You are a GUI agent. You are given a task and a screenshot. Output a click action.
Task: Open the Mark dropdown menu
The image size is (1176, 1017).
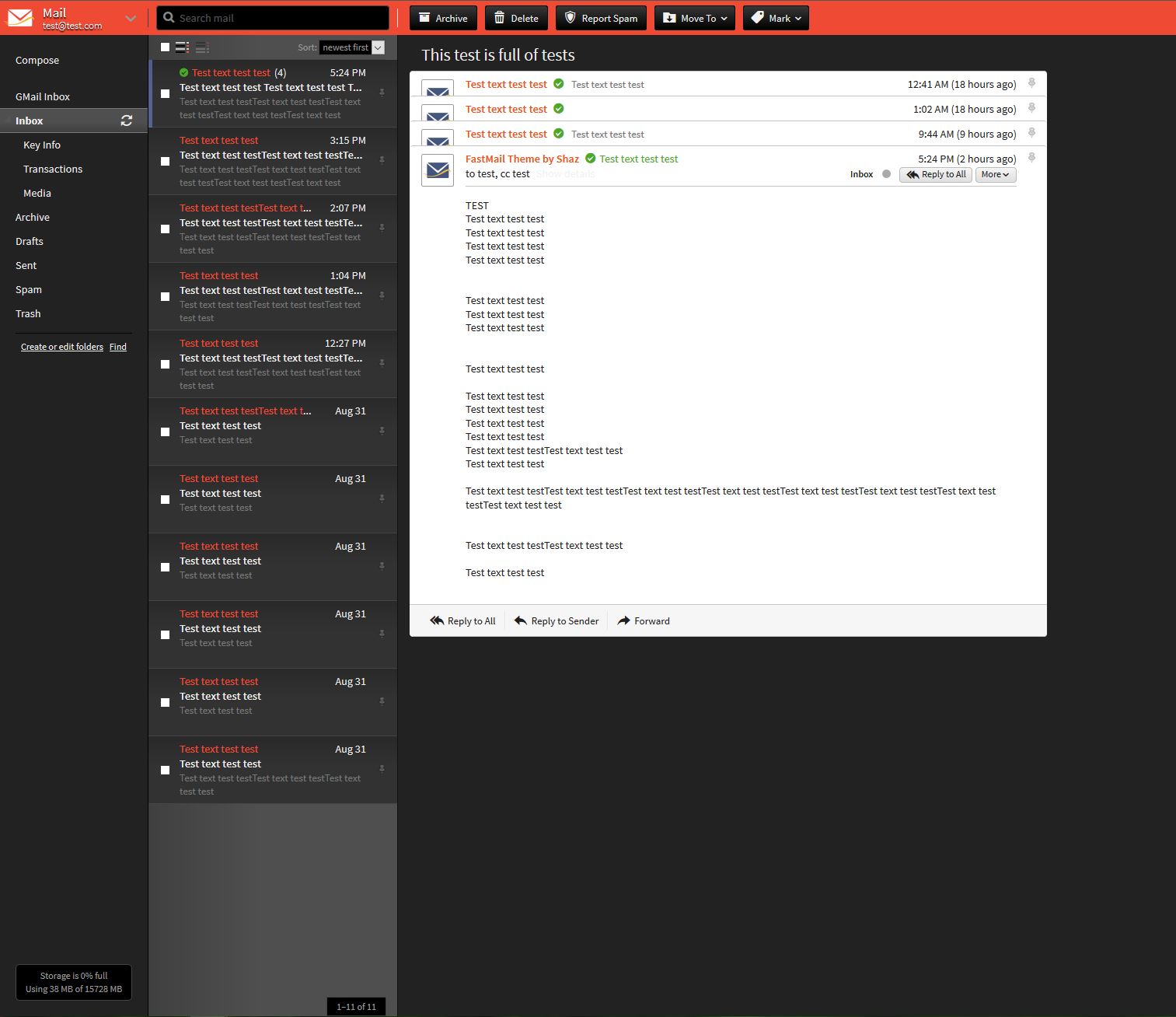[x=775, y=17]
